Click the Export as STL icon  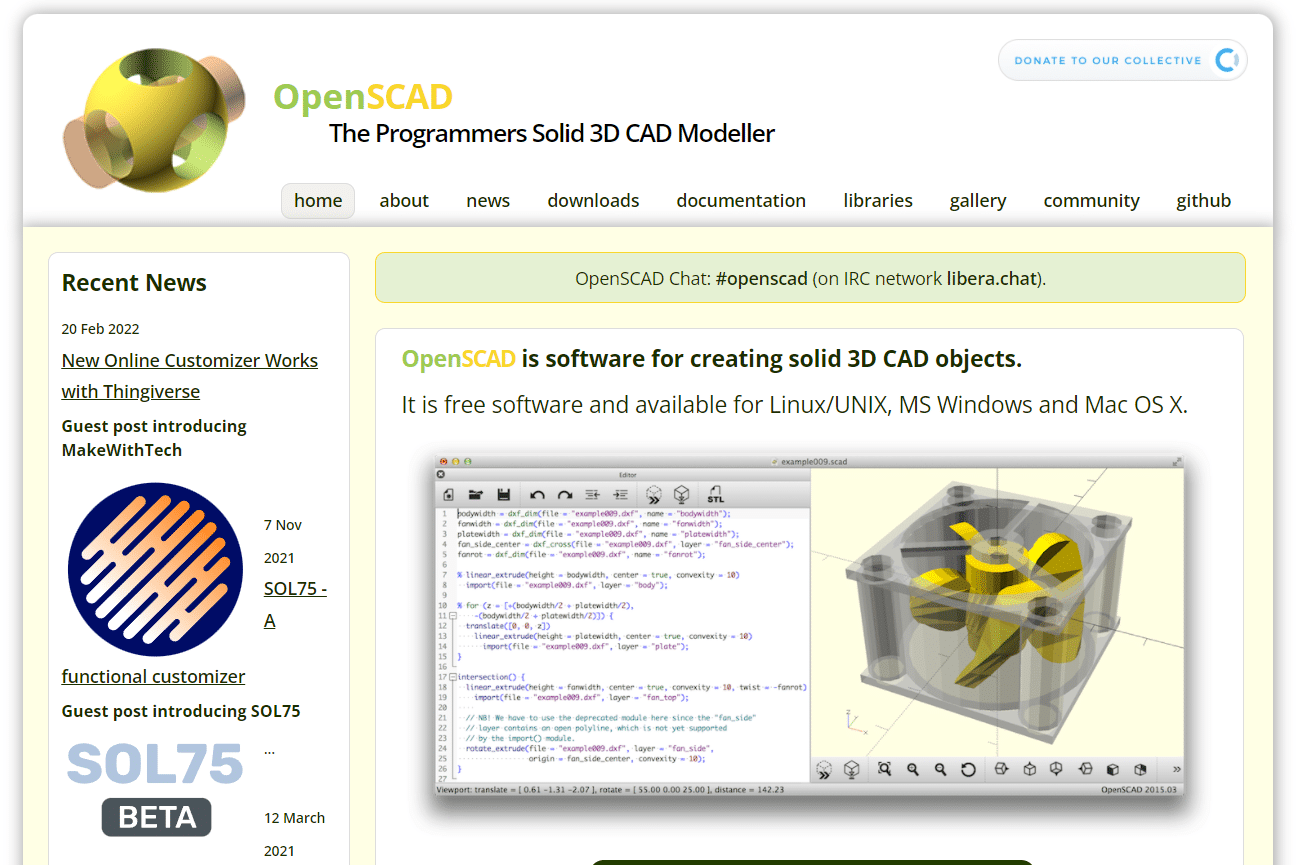click(715, 494)
